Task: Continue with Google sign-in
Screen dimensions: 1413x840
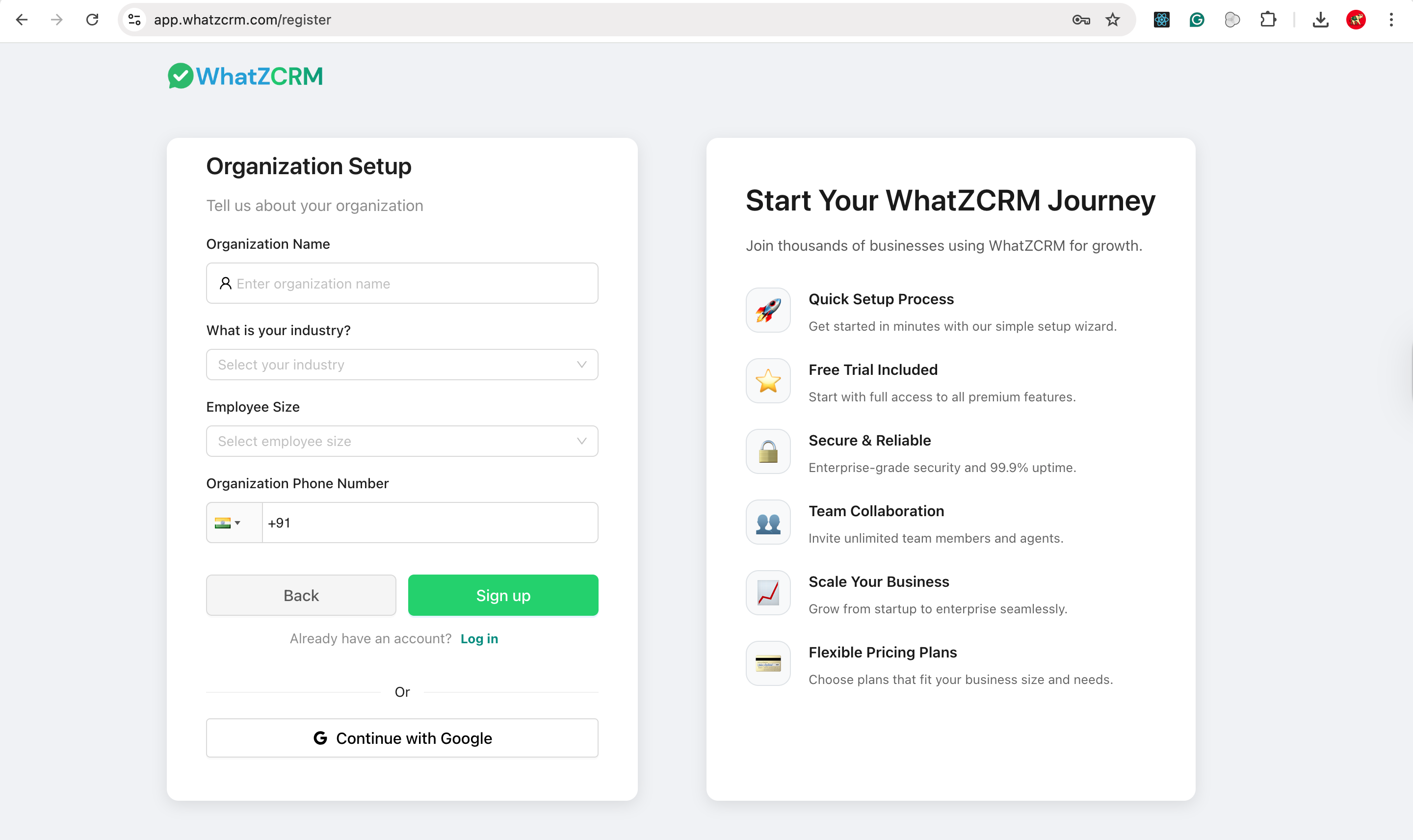Action: tap(402, 738)
